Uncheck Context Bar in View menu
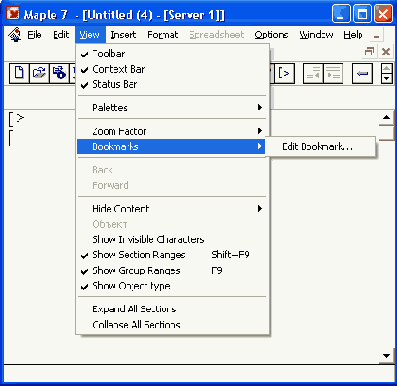The width and height of the screenshot is (397, 386). (172, 69)
